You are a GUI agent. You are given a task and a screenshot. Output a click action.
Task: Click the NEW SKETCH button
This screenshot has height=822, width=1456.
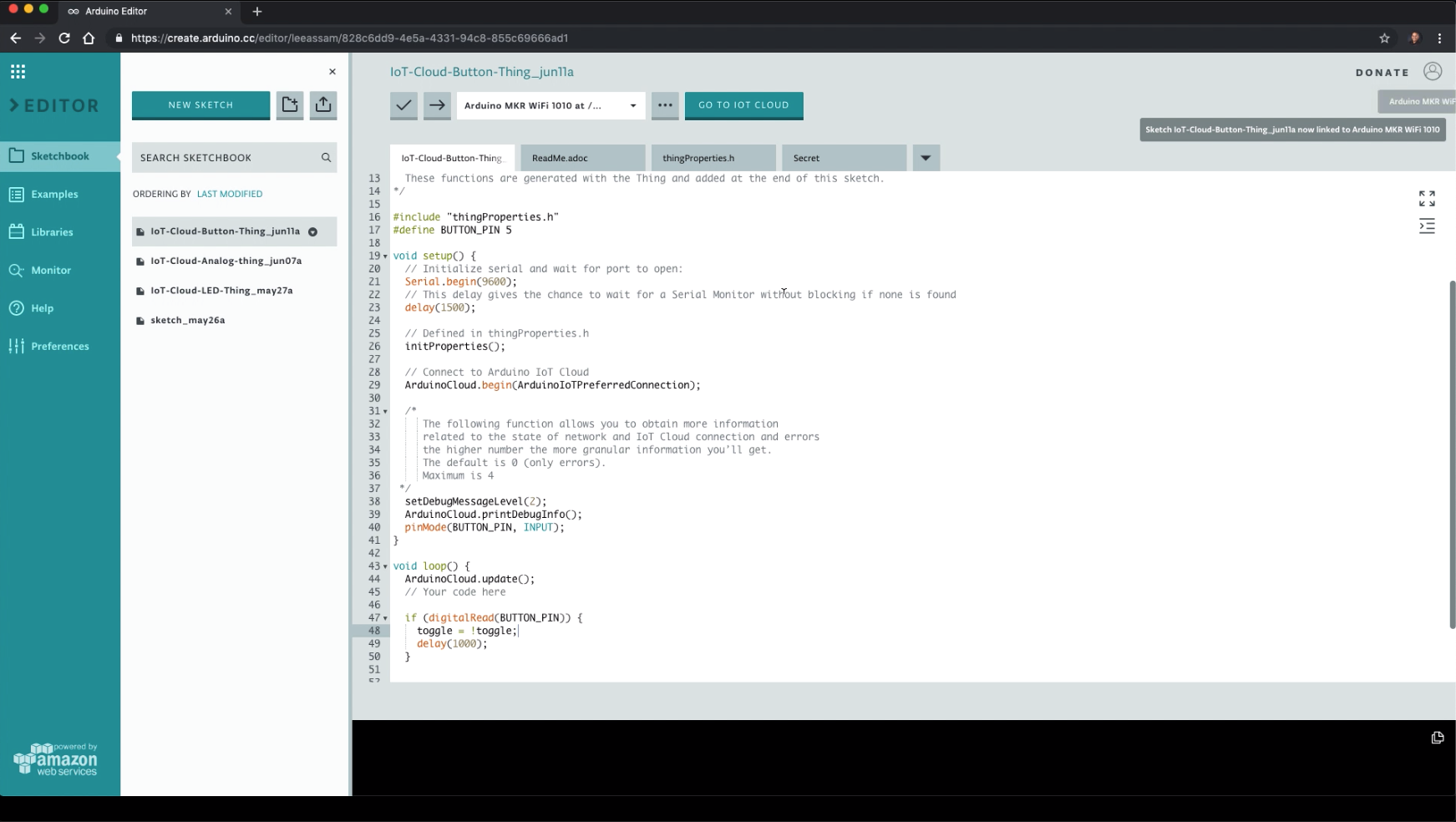click(x=200, y=105)
